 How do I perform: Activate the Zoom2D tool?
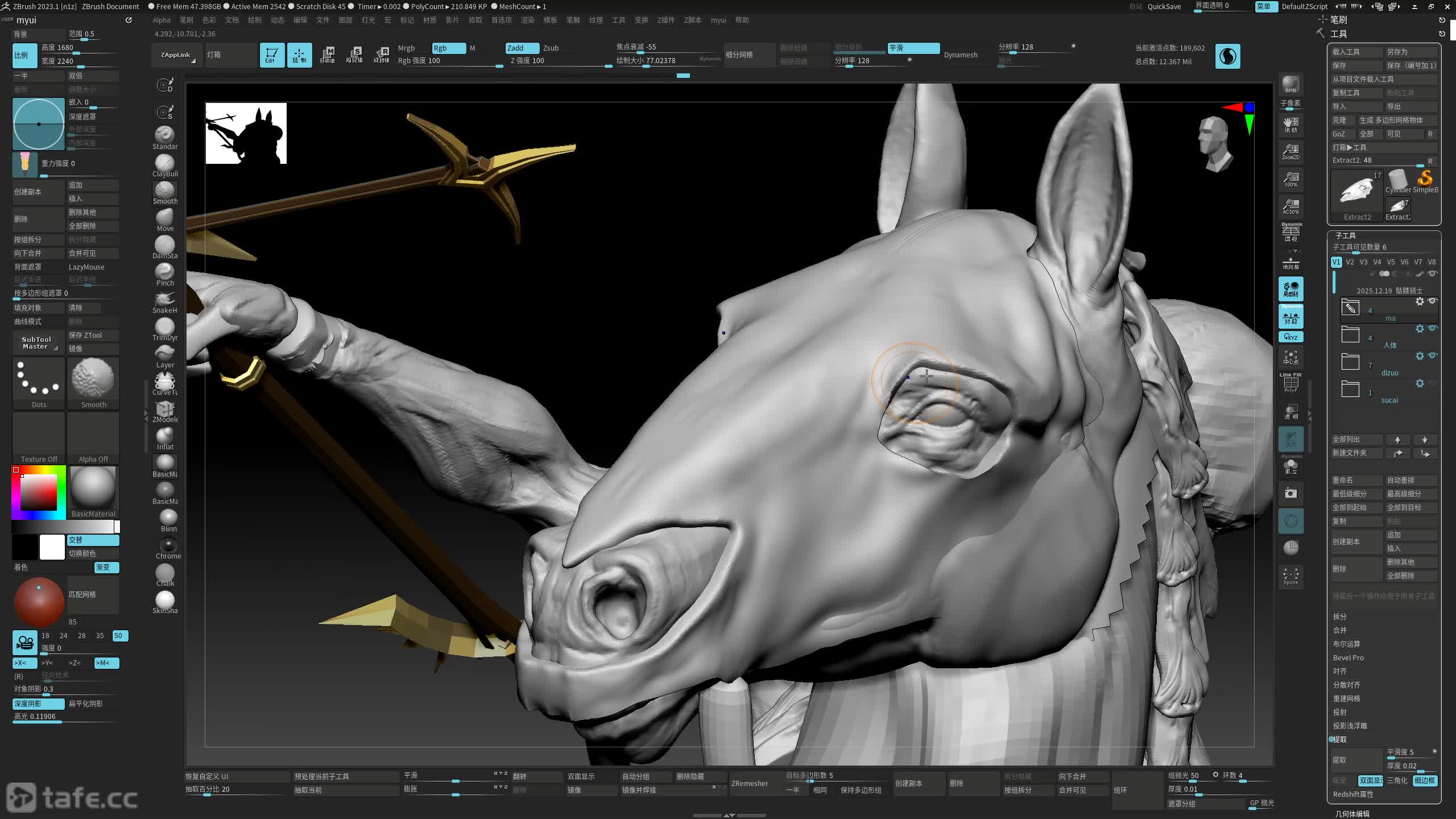pos(1290,151)
